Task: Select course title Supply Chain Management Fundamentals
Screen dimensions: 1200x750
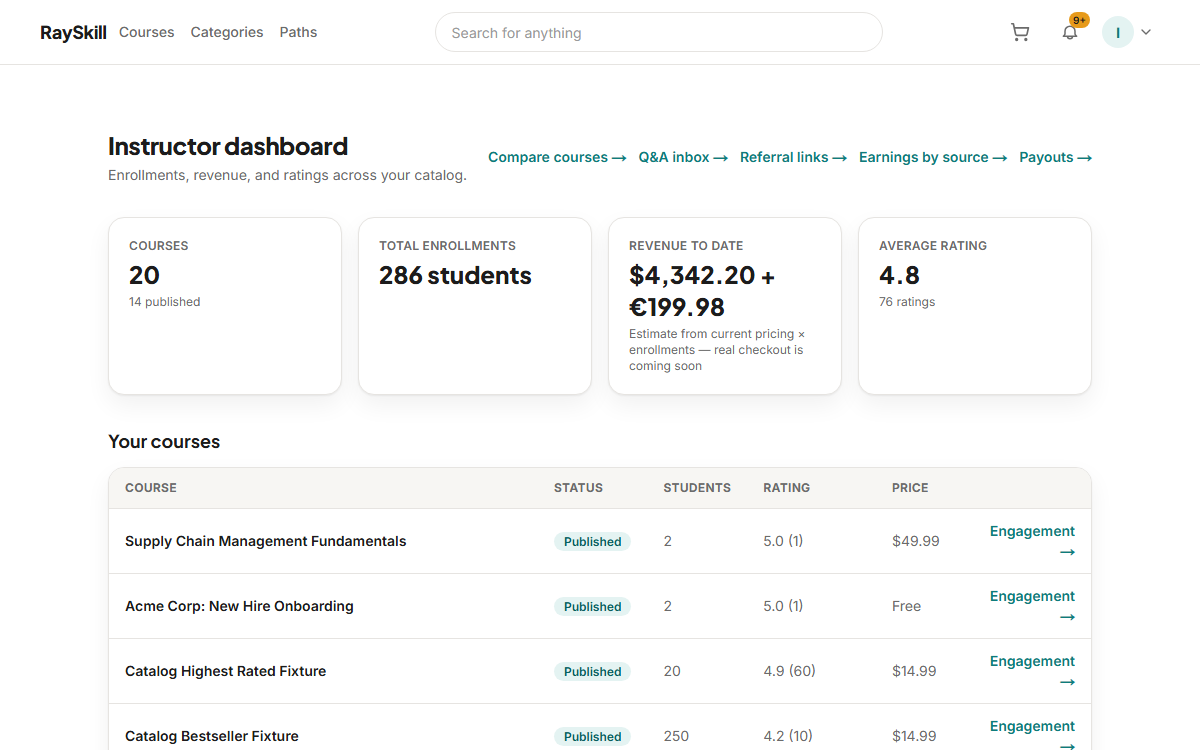Action: [x=266, y=541]
